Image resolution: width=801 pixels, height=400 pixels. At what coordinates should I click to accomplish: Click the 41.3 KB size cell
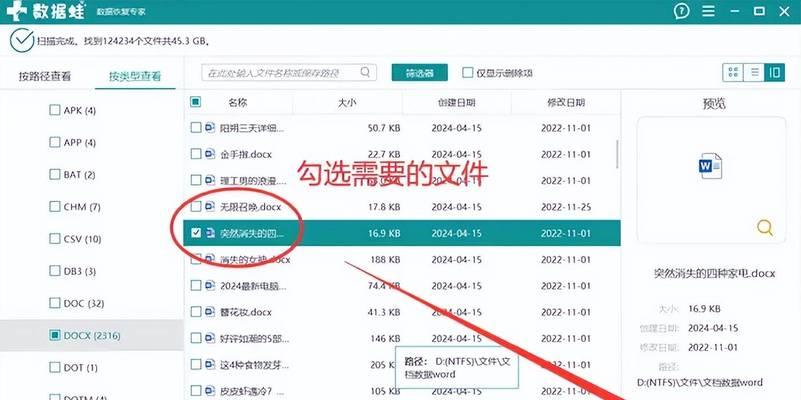pyautogui.click(x=384, y=312)
